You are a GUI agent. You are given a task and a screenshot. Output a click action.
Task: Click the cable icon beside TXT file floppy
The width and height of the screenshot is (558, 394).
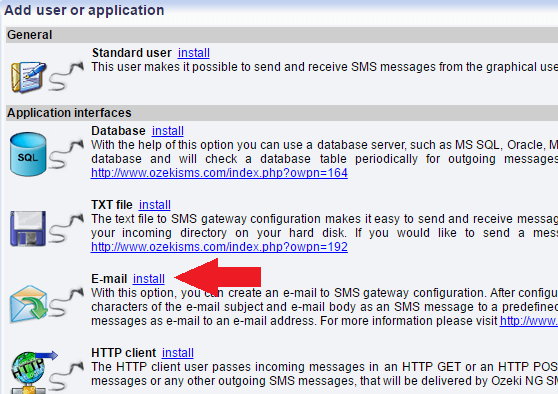click(66, 228)
